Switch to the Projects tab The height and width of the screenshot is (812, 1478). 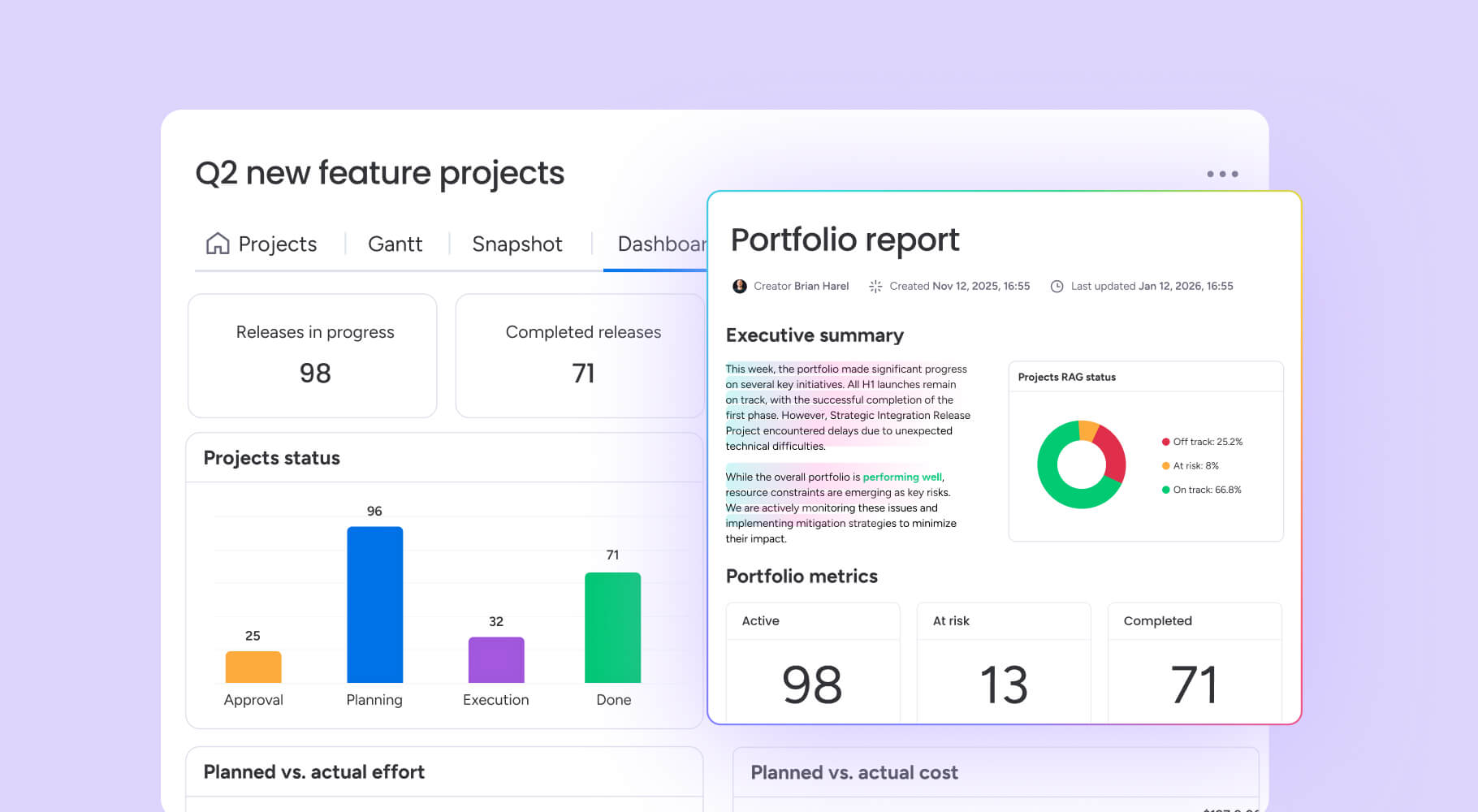(x=261, y=244)
